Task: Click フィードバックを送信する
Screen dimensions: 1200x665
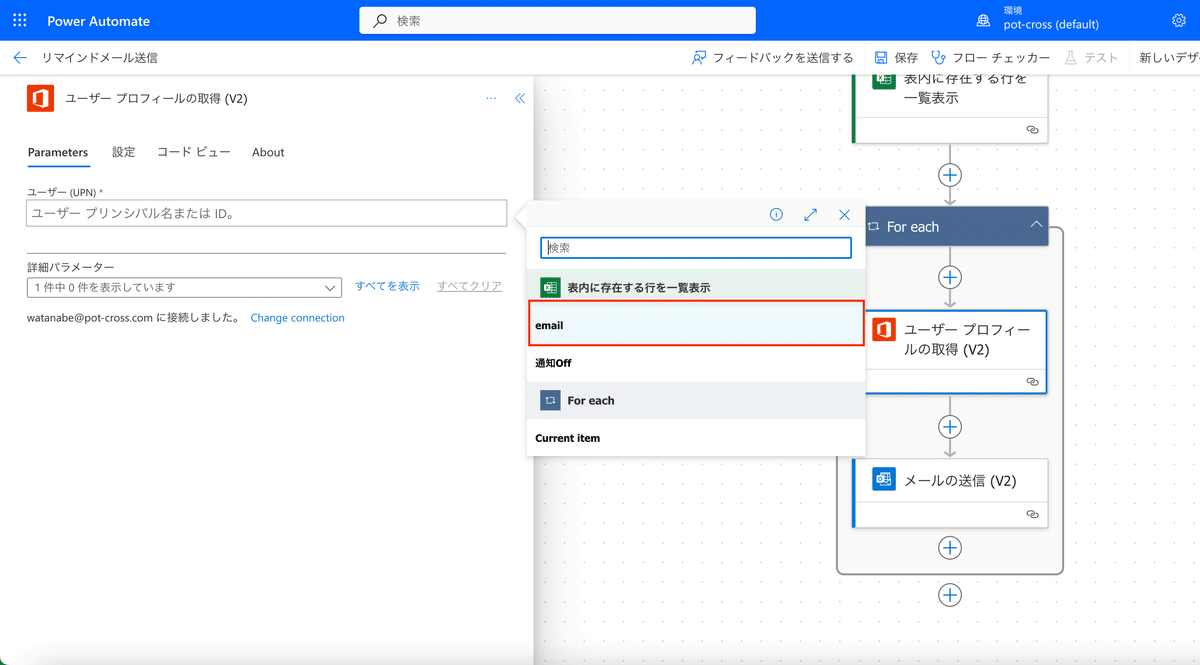Action: [x=773, y=58]
